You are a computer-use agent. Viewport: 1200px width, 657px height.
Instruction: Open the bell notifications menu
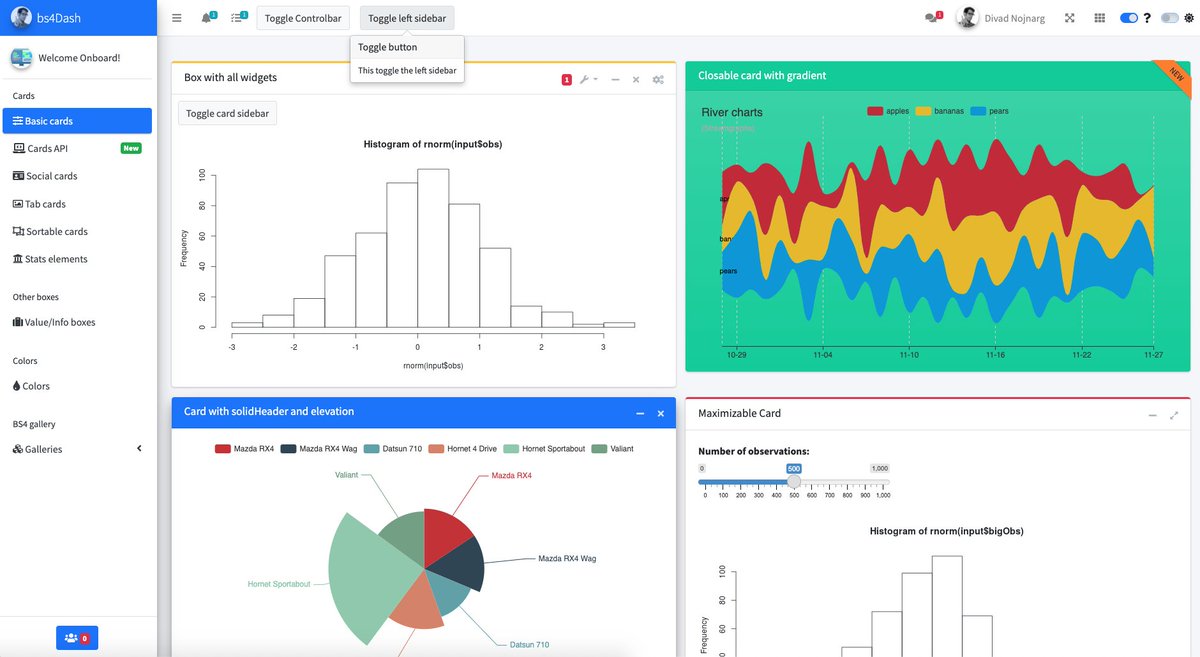click(208, 17)
